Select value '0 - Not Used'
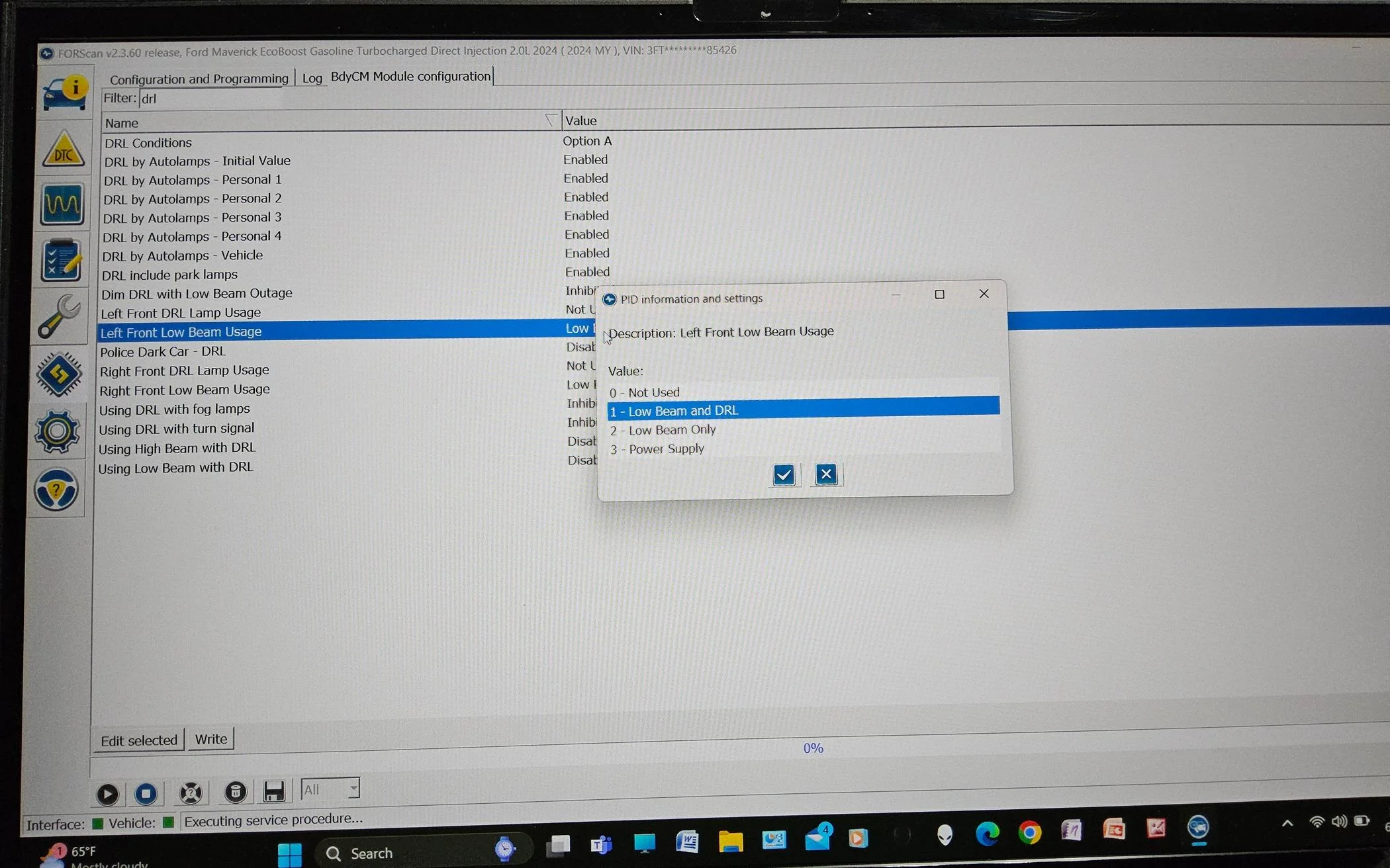 [803, 392]
